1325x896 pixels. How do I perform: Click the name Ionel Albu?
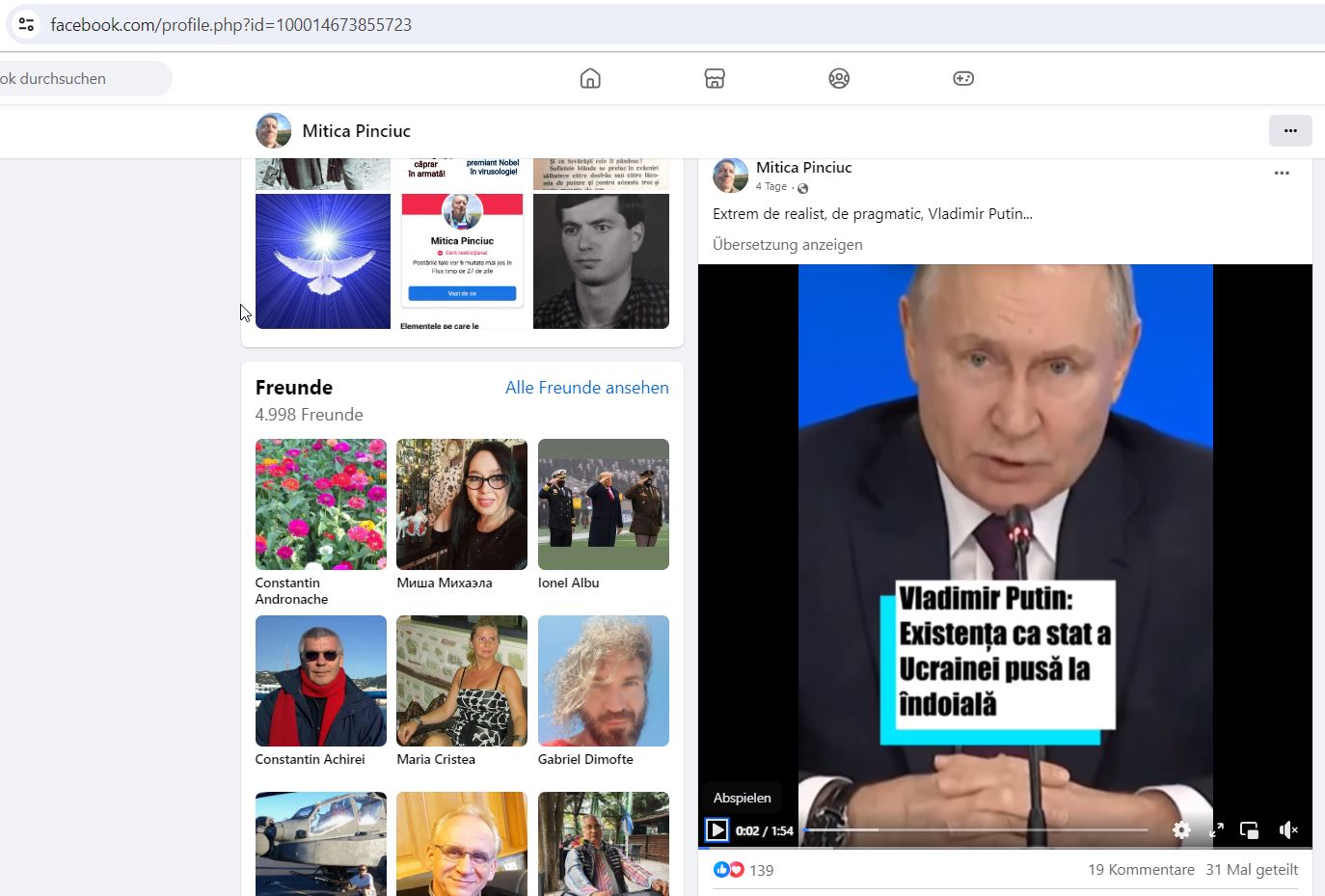(x=568, y=583)
